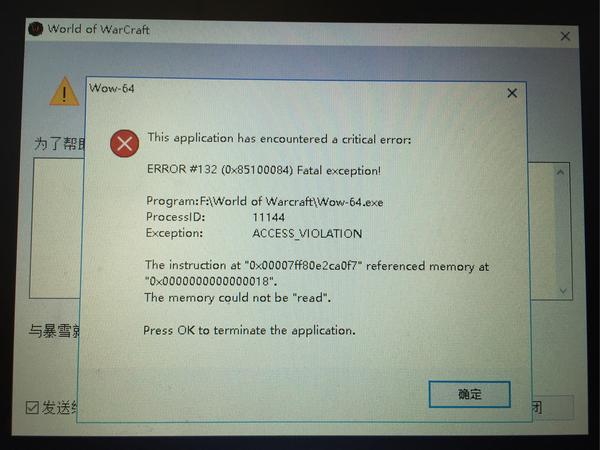Screen dimensions: 600x450
Task: Click the memory address 0x0000000000000018 text
Action: coord(210,281)
